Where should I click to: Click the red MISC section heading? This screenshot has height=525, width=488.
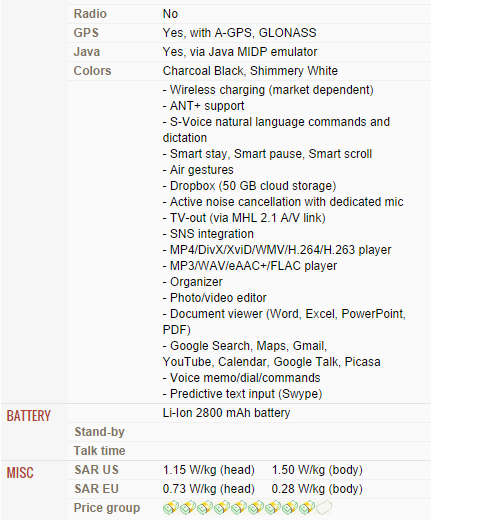coord(20,473)
